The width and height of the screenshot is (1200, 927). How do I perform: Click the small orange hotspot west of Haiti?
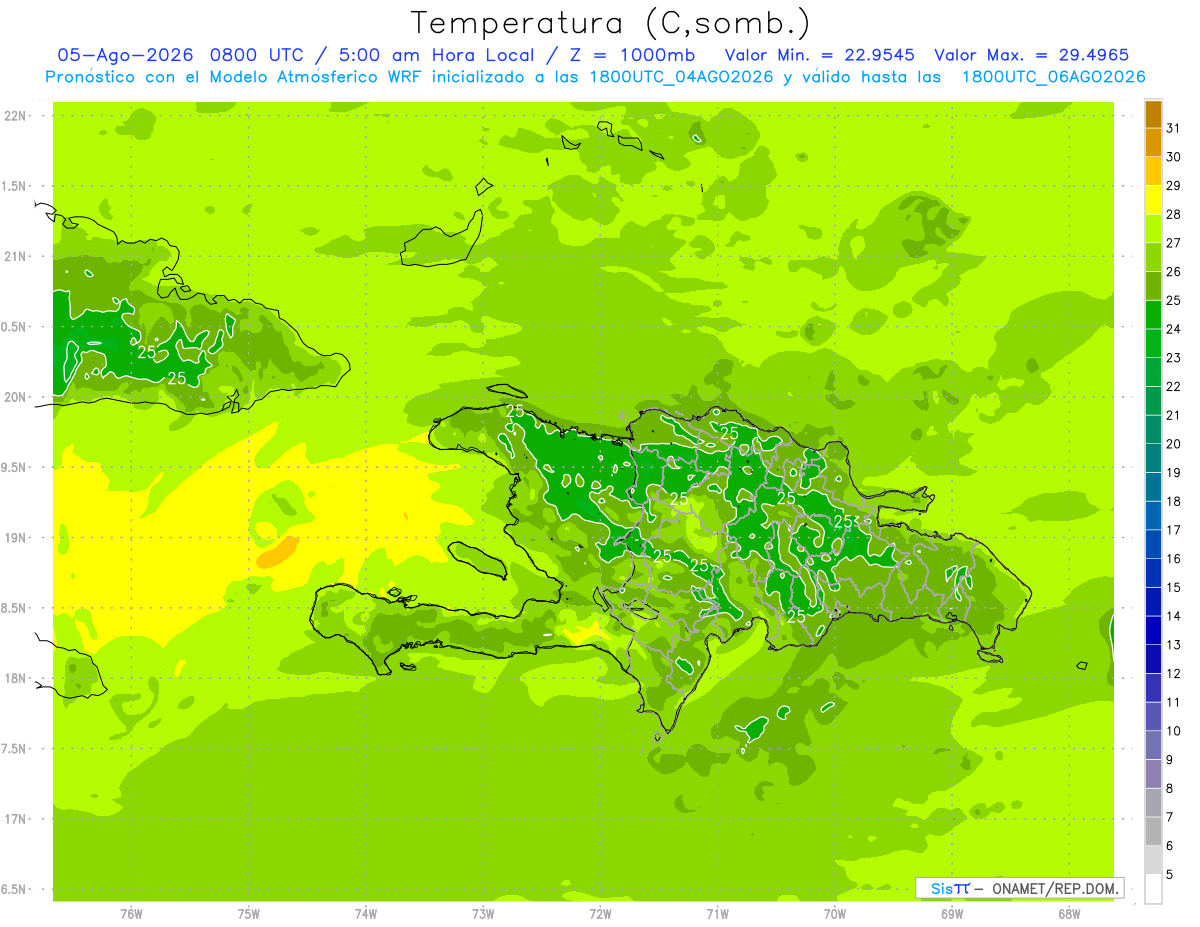(277, 552)
